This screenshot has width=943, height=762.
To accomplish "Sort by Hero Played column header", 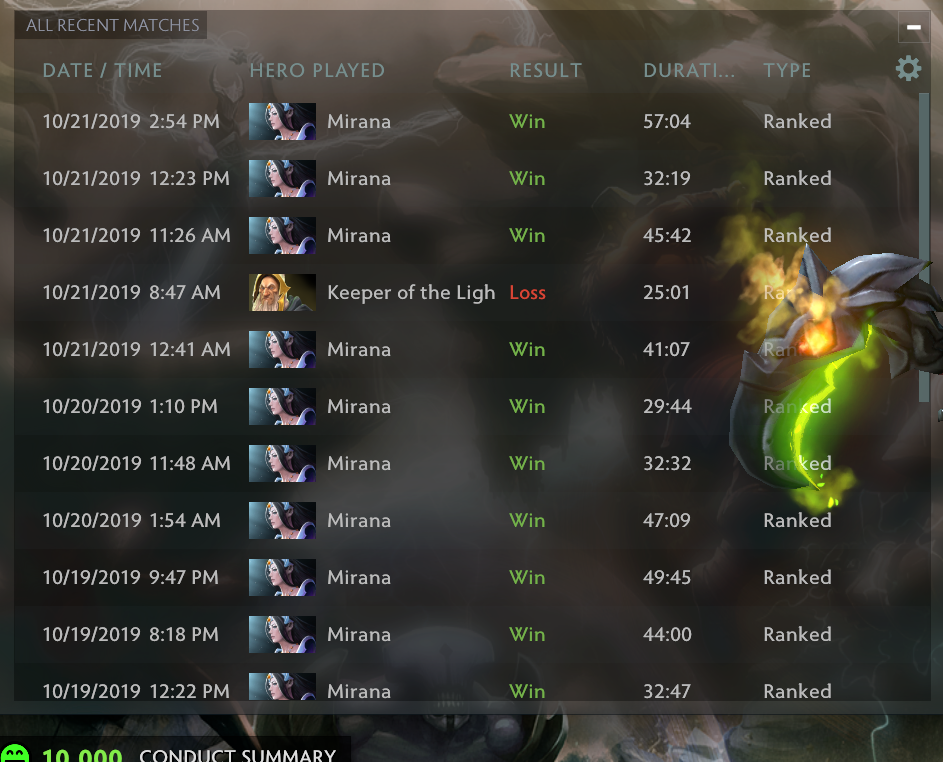I will (317, 70).
